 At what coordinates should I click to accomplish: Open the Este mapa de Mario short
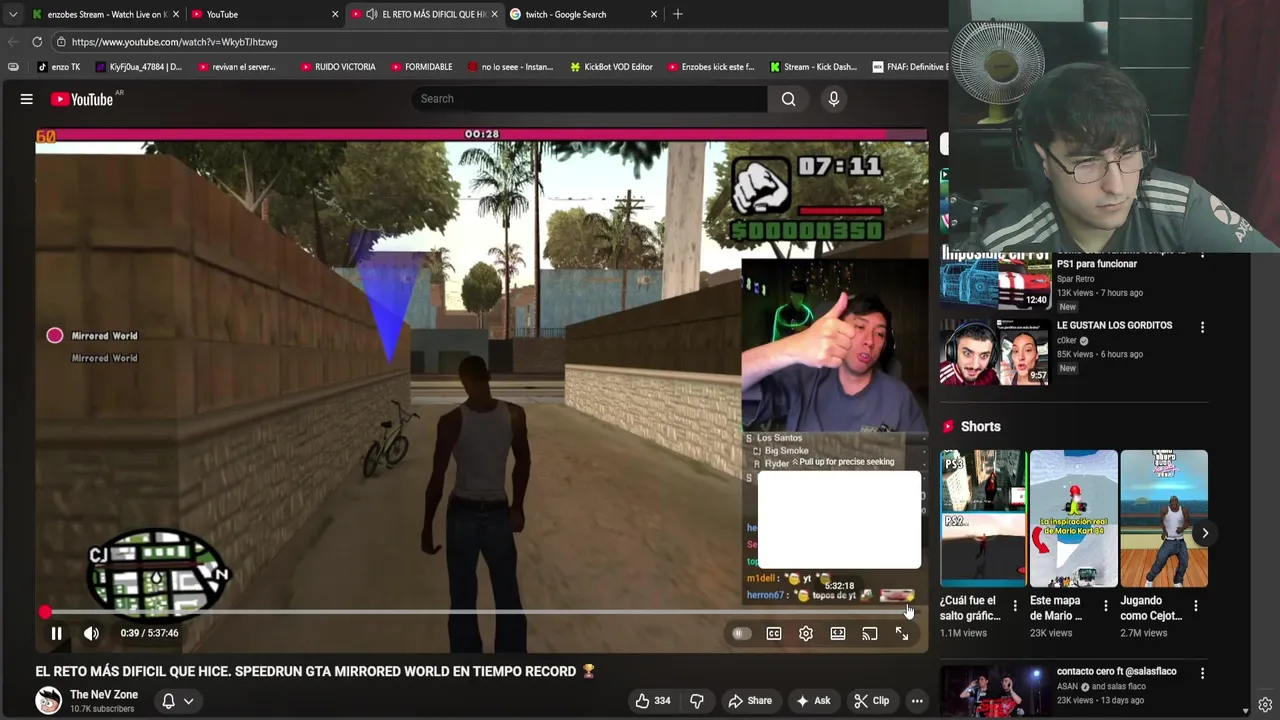(1074, 518)
